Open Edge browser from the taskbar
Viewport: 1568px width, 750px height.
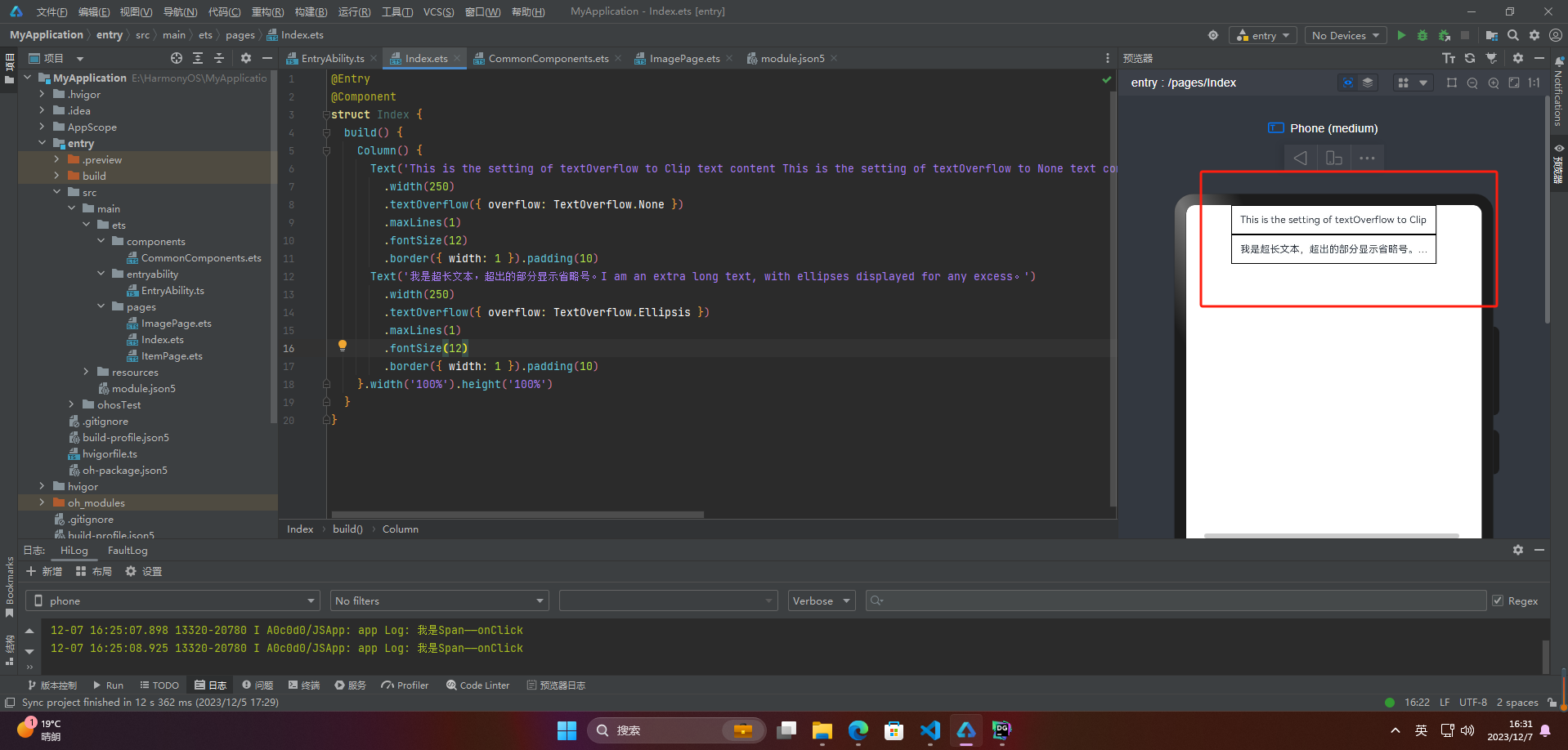coord(858,730)
